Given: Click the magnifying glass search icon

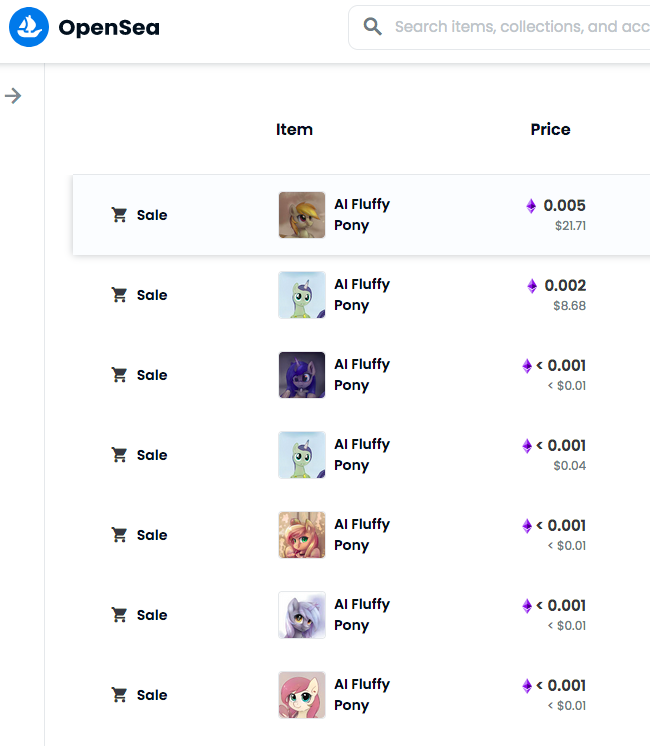Looking at the screenshot, I should point(373,27).
